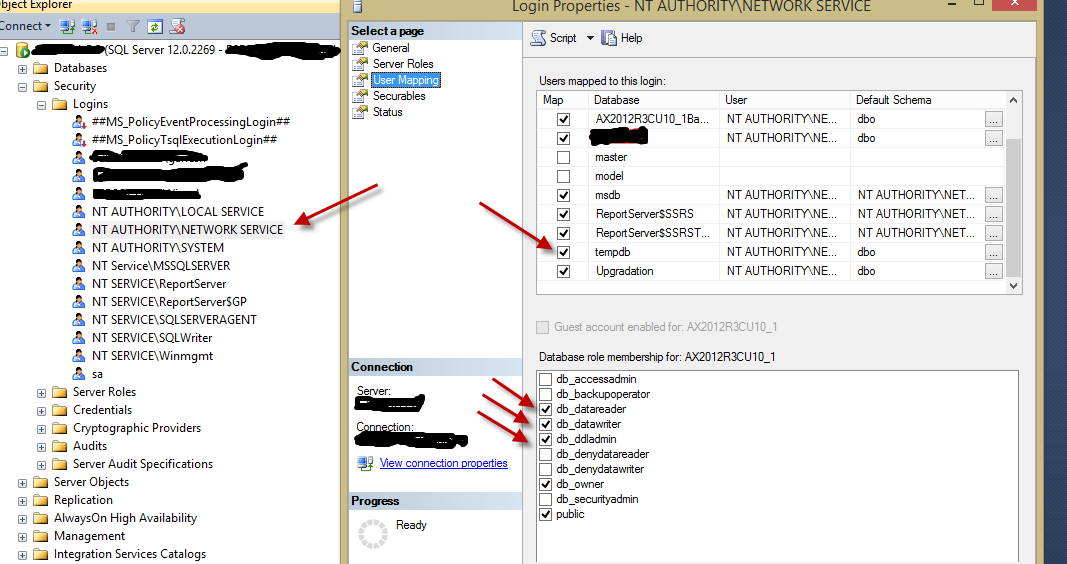Check the Map box for master database
Image resolution: width=1067 pixels, height=564 pixels.
[x=563, y=157]
